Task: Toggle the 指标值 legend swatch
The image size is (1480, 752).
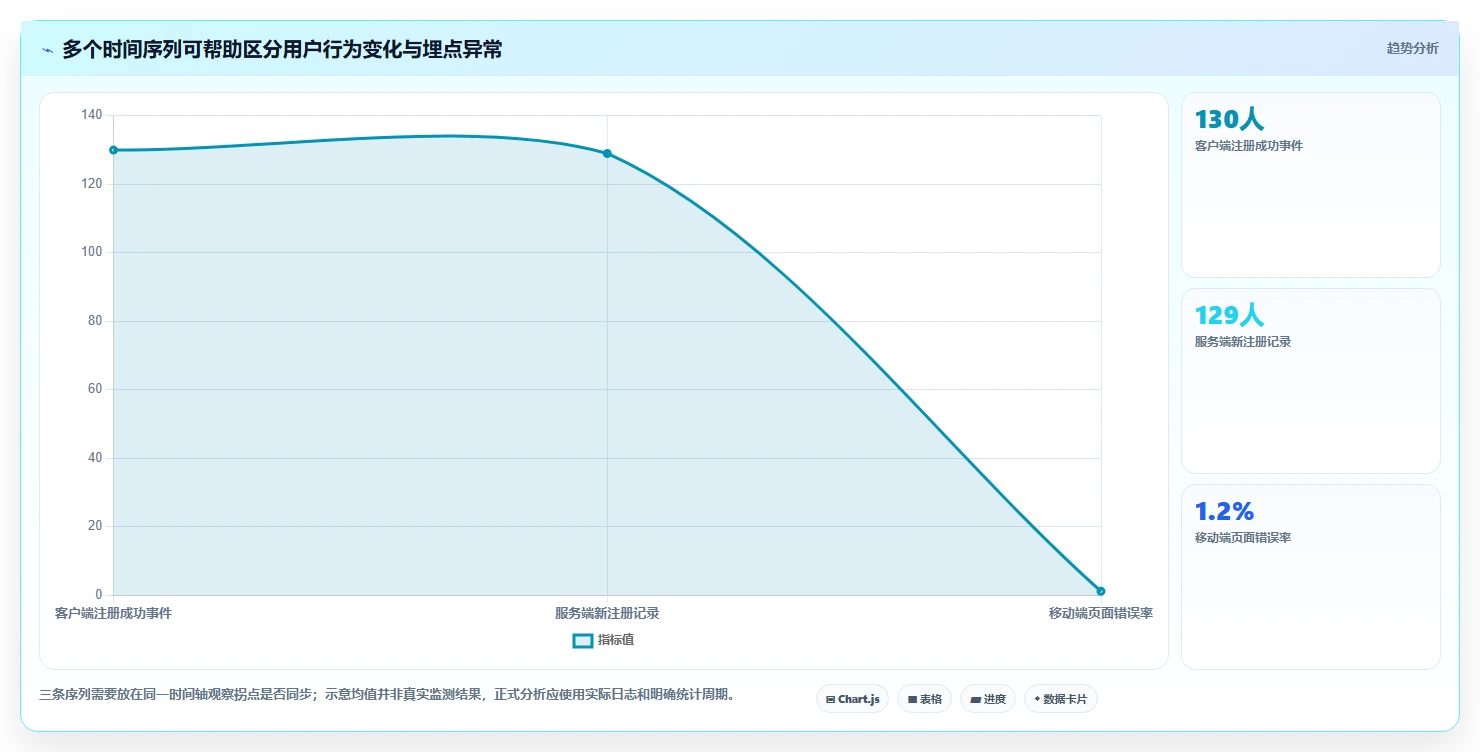Action: pos(583,640)
